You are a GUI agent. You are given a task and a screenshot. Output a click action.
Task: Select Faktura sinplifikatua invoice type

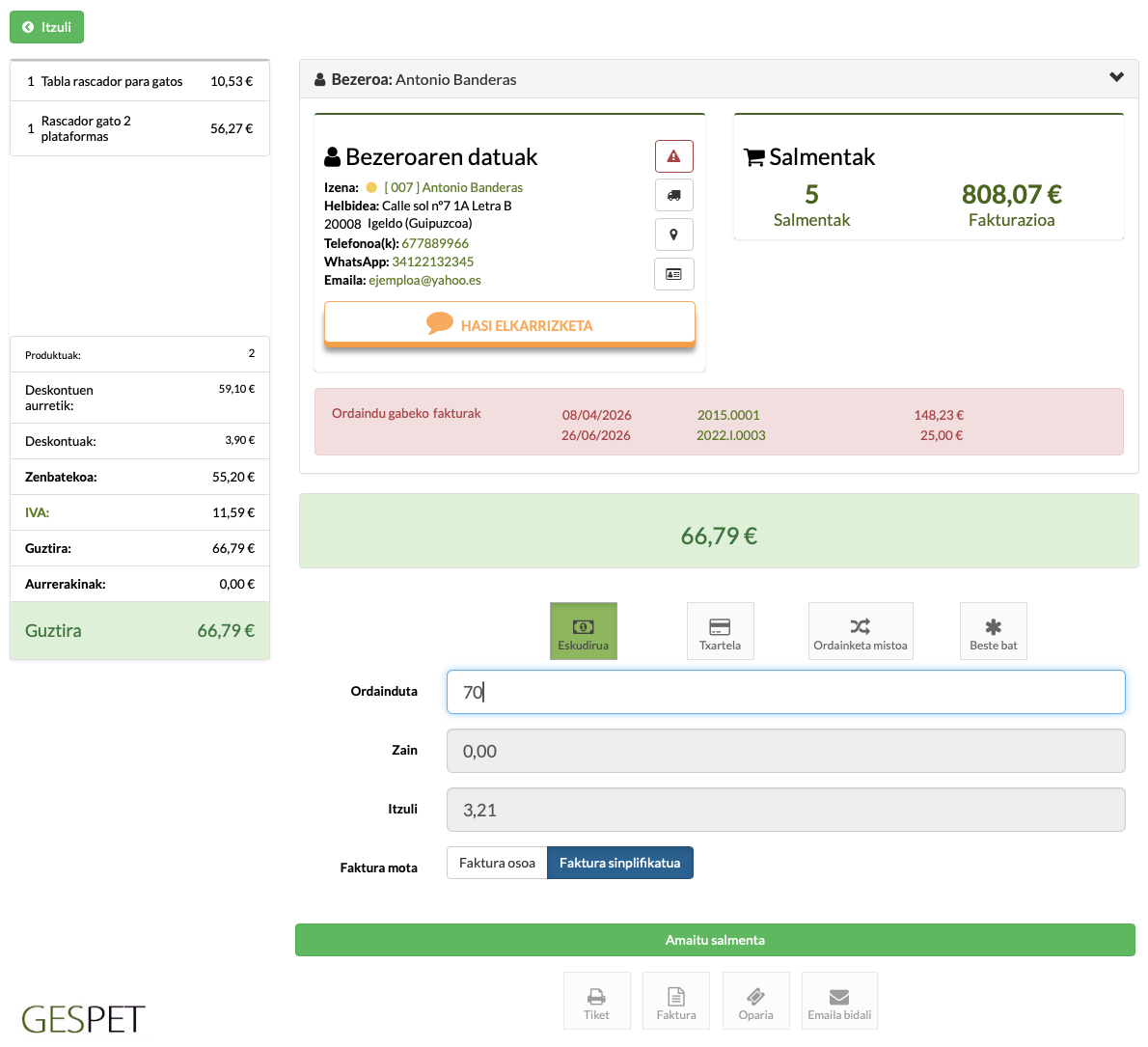pyautogui.click(x=620, y=863)
